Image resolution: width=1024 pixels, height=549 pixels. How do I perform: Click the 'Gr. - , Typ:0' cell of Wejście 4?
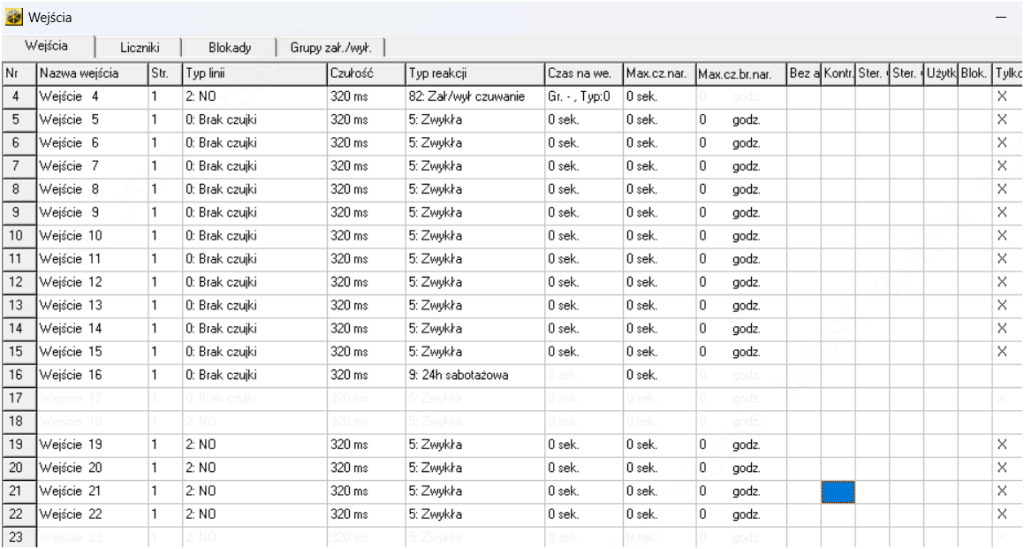tap(582, 97)
